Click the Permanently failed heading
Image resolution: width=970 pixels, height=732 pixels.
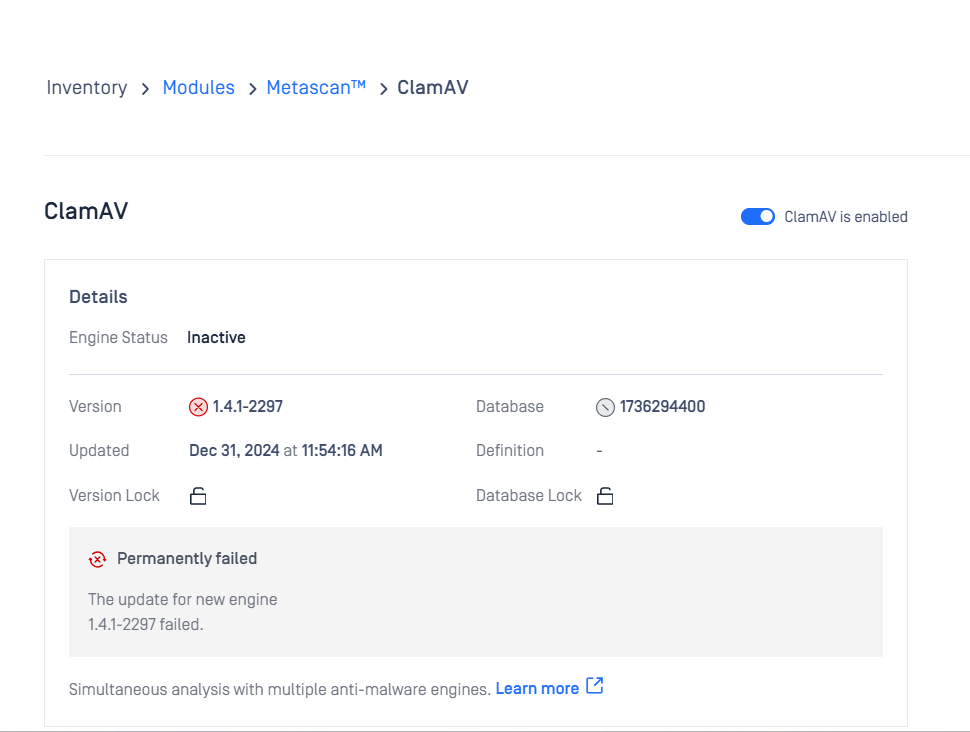187,559
